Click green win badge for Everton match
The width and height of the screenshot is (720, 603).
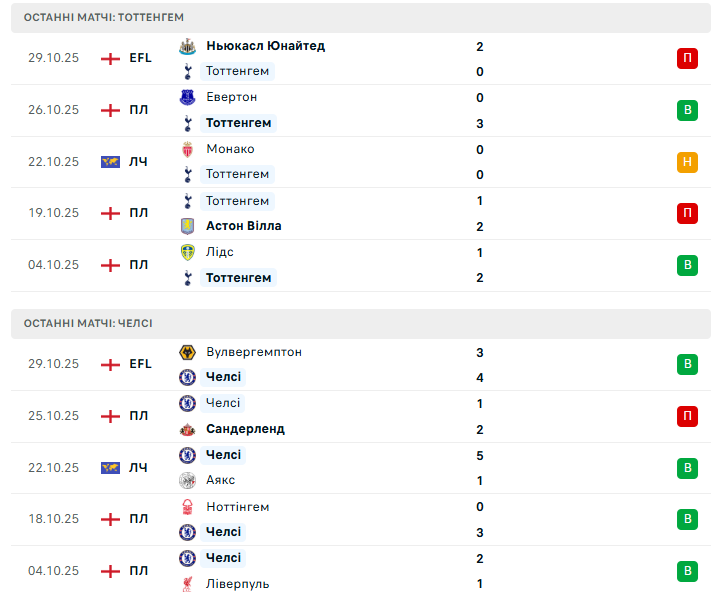tap(687, 110)
